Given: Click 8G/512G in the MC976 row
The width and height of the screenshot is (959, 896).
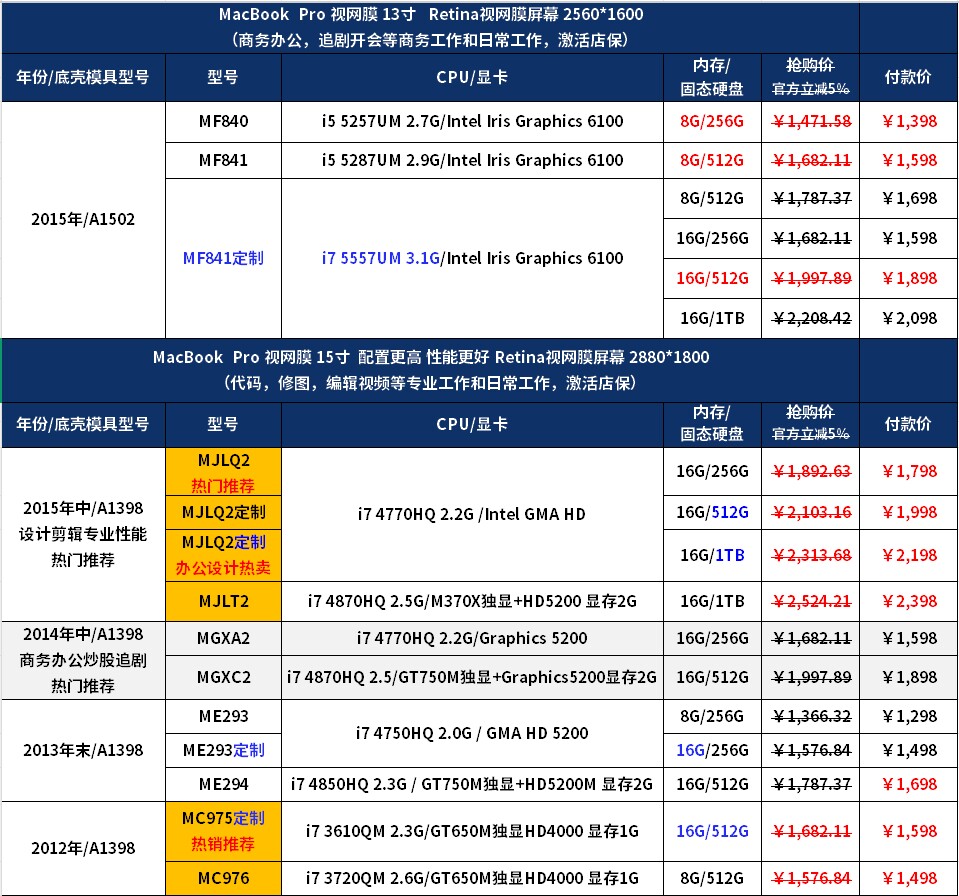Looking at the screenshot, I should [712, 879].
